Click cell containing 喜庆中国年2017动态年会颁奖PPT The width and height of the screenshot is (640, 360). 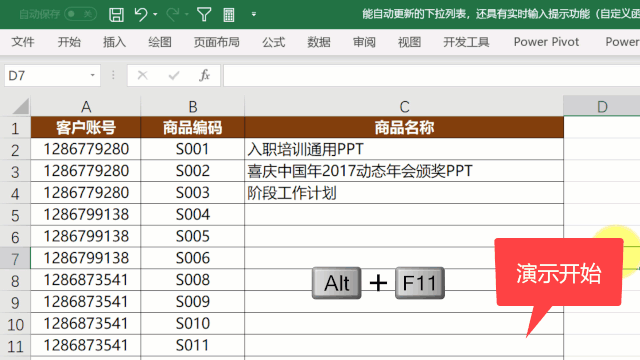(404, 171)
